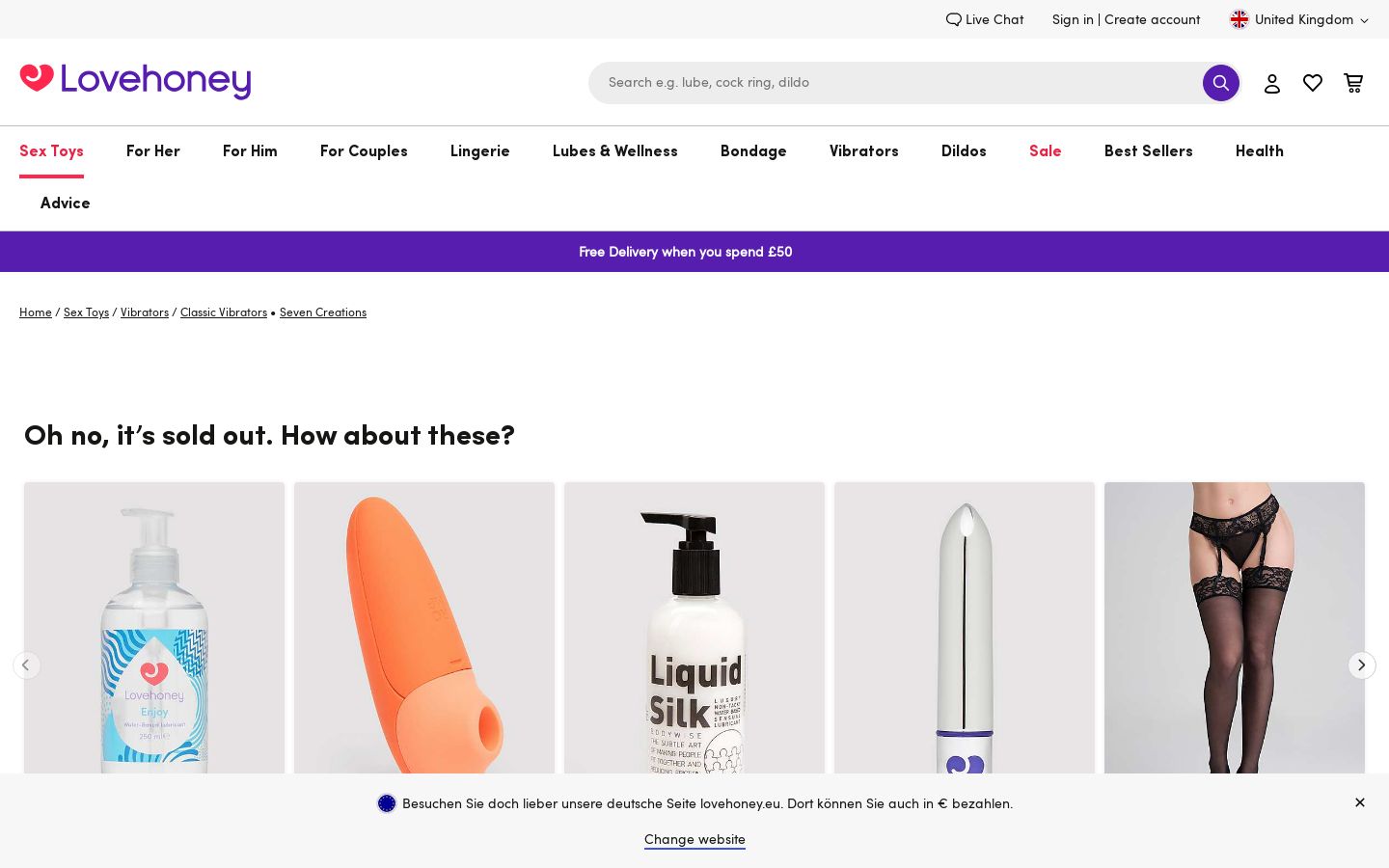Open the Lingerie menu
This screenshot has width=1389, height=868.
click(480, 151)
